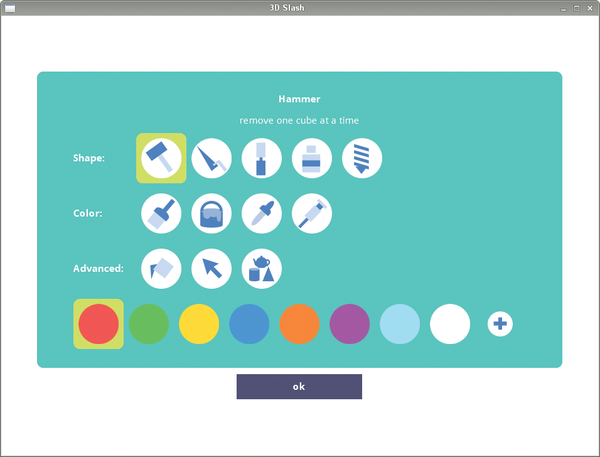Pick the purple color swatch
The height and width of the screenshot is (457, 600).
(x=349, y=324)
